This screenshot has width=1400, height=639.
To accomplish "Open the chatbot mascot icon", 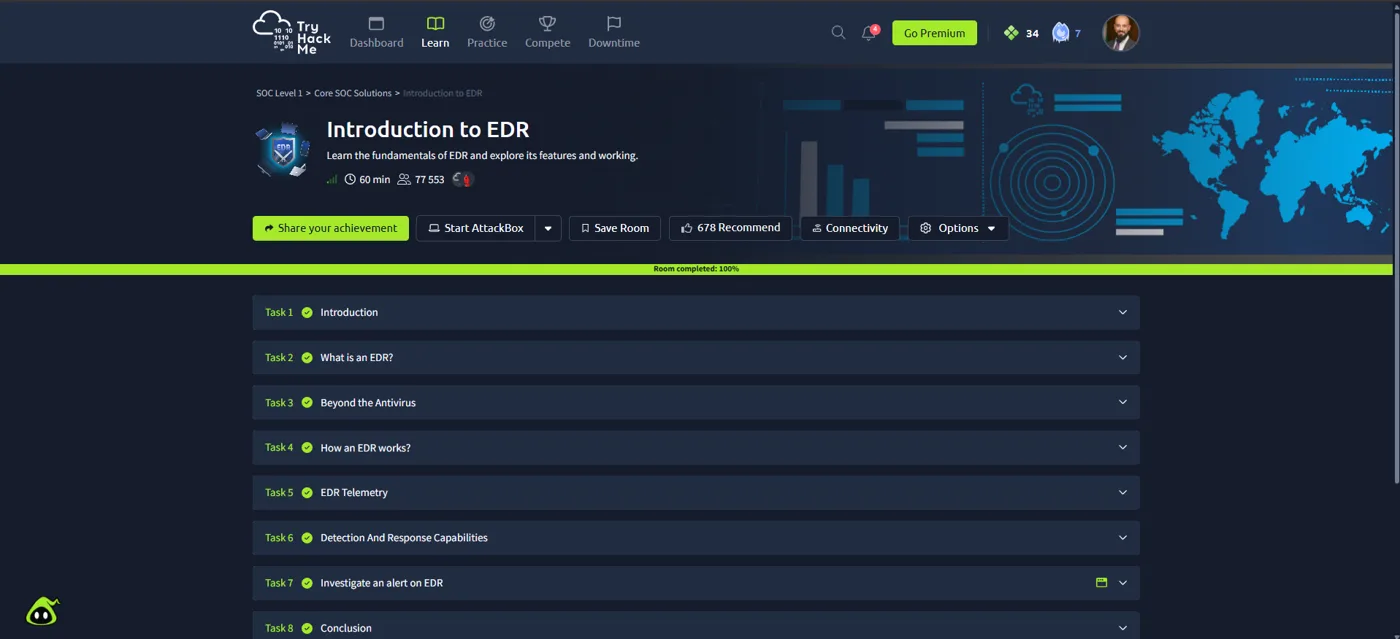I will point(42,611).
